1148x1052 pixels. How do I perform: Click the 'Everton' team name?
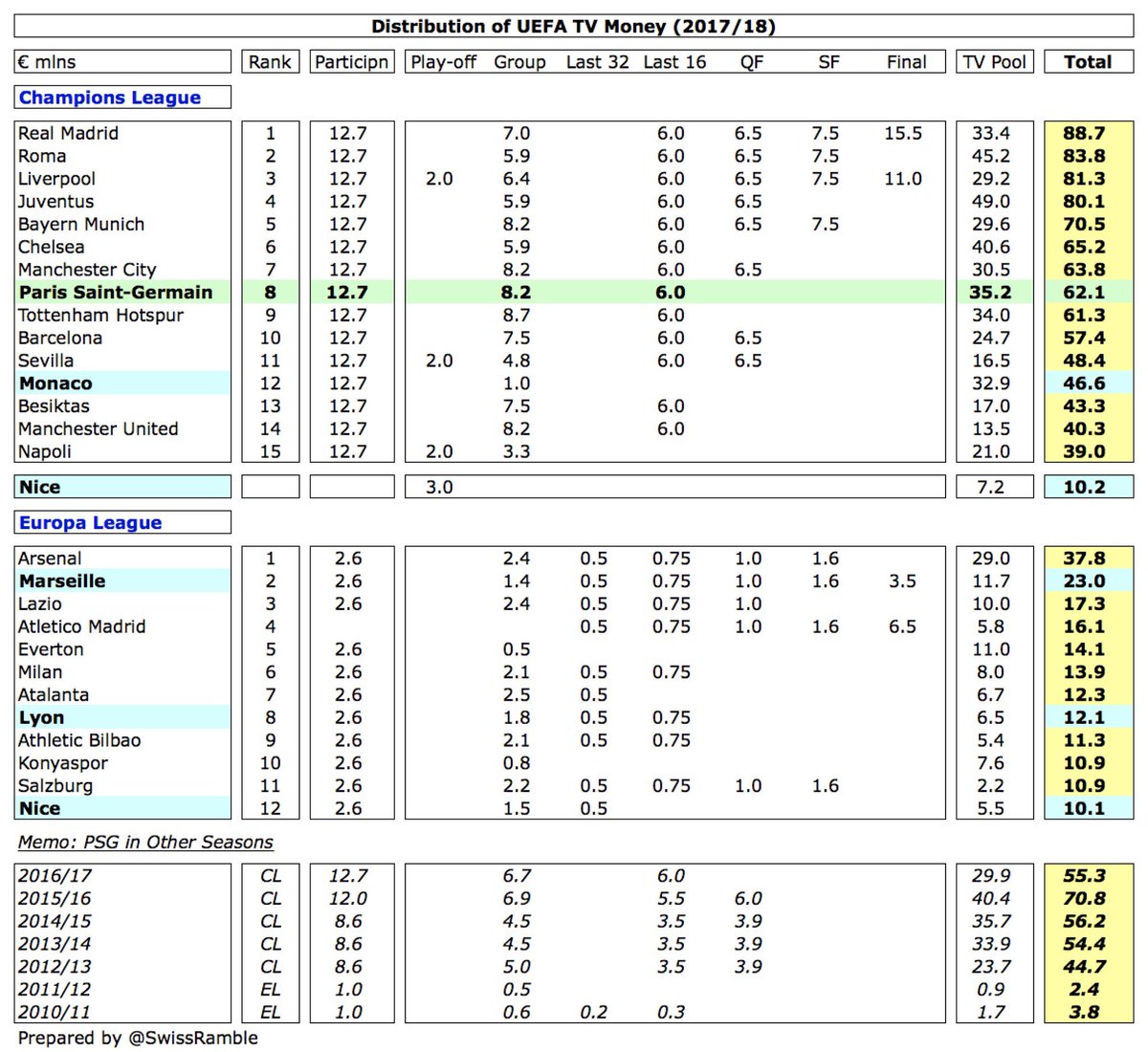(51, 649)
